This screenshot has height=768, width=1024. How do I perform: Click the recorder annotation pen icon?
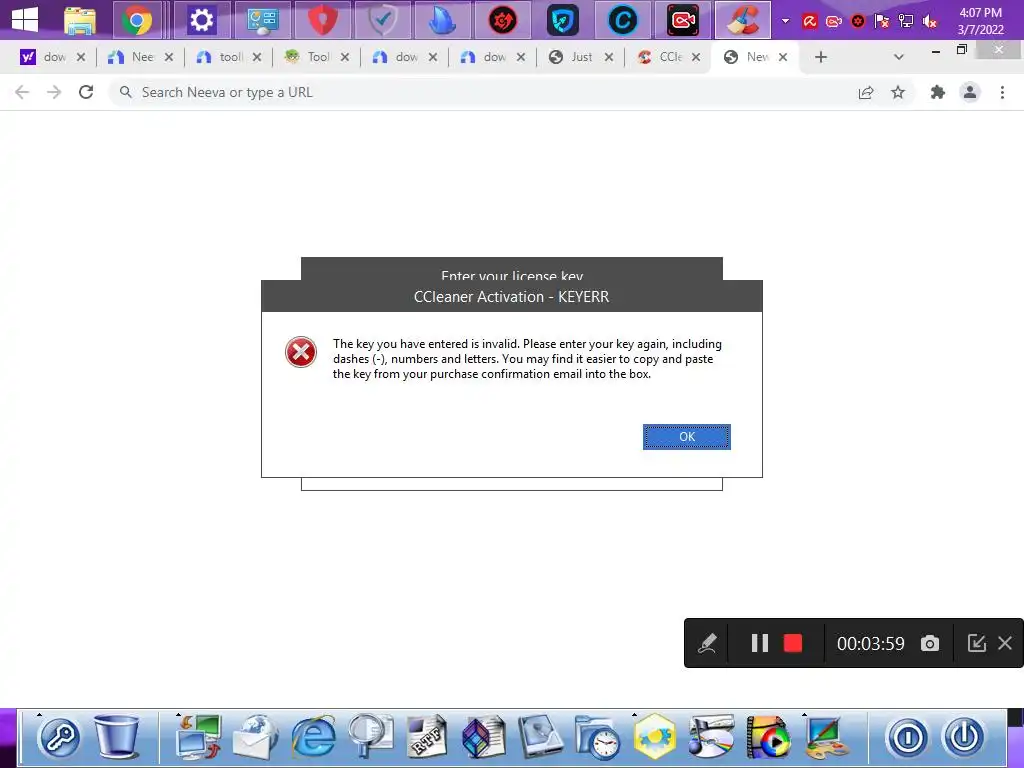(707, 643)
